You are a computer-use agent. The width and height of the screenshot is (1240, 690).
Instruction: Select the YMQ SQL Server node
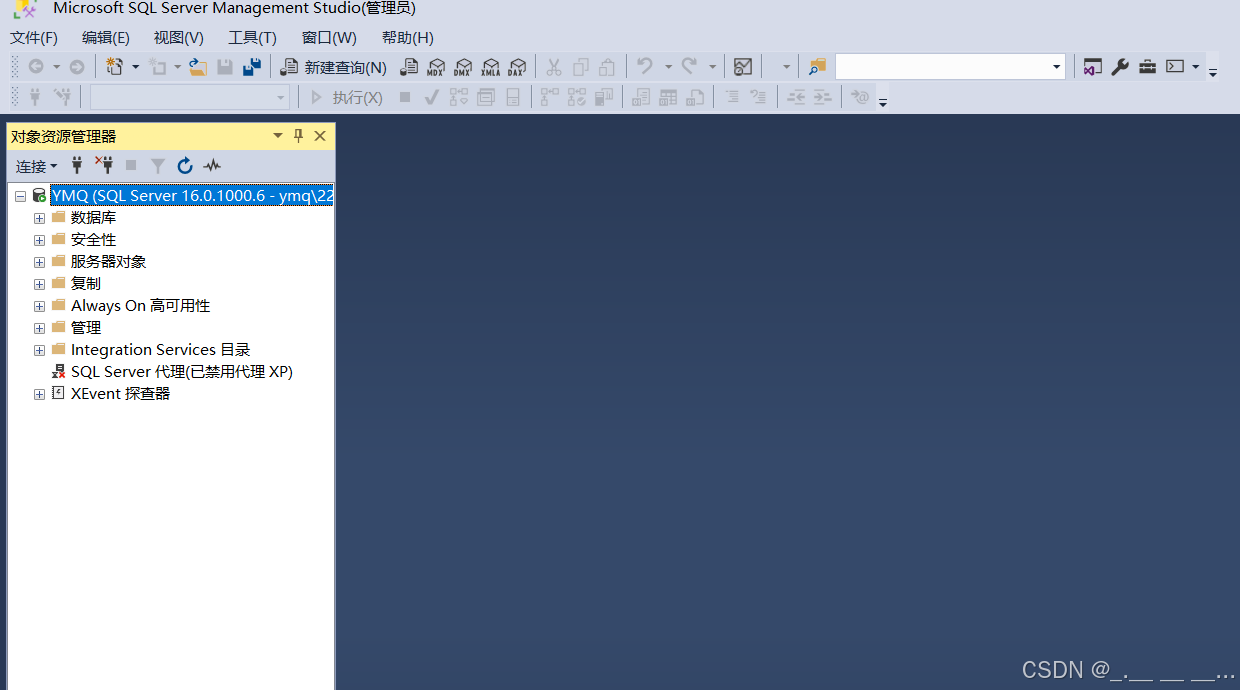(x=192, y=196)
